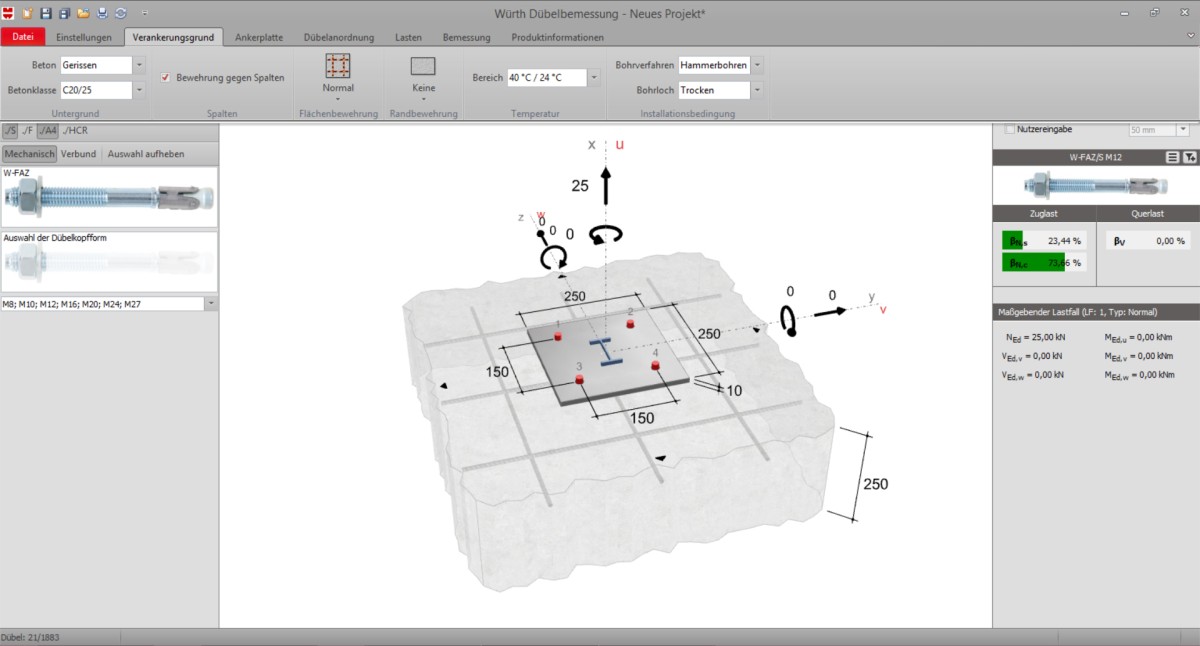Select the Verbund anchor type toggle
The image size is (1200, 646).
[x=78, y=154]
